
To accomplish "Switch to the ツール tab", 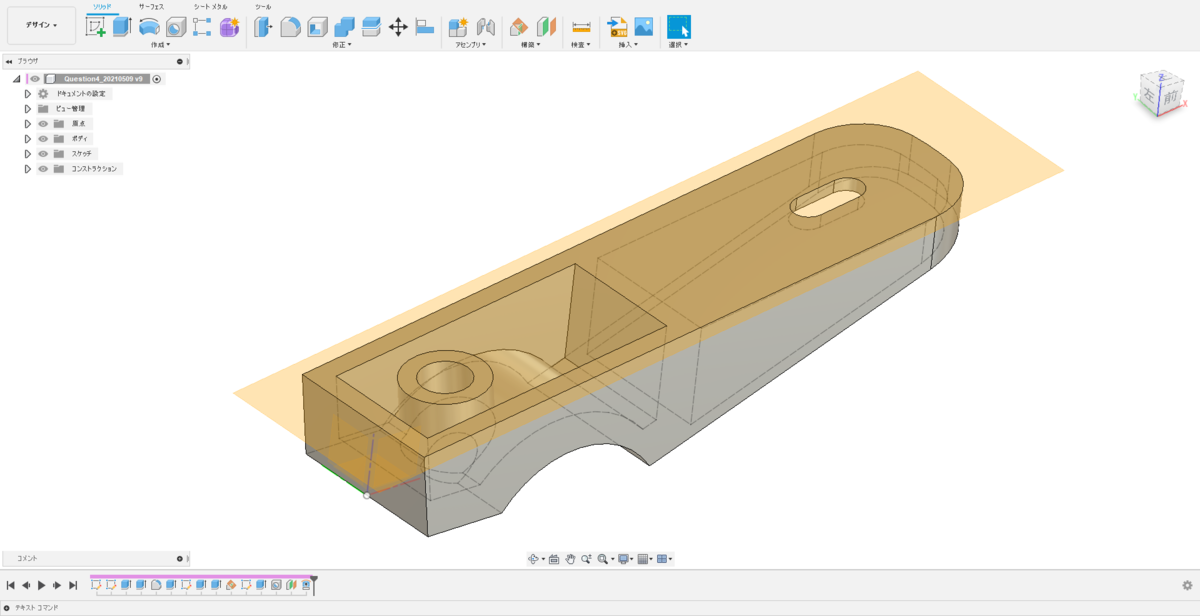I will [263, 6].
